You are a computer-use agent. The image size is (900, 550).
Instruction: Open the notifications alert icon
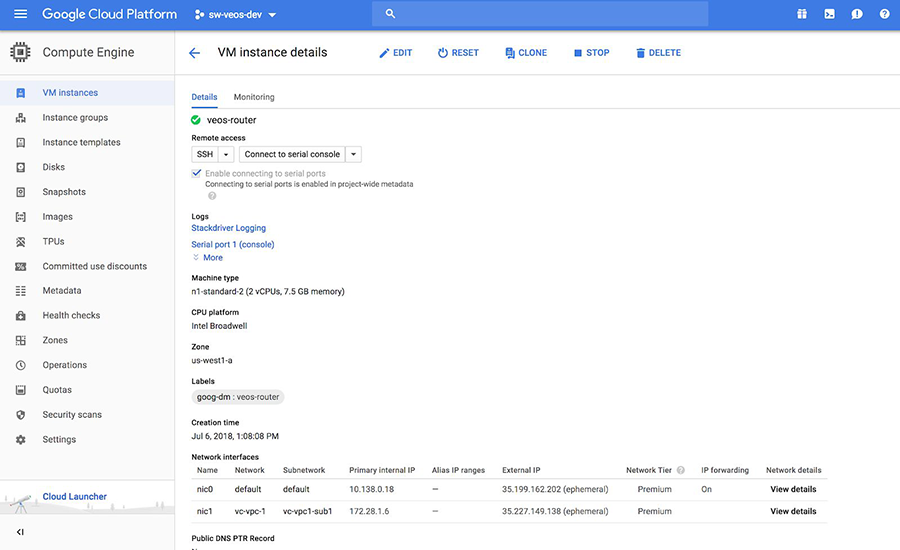857,14
